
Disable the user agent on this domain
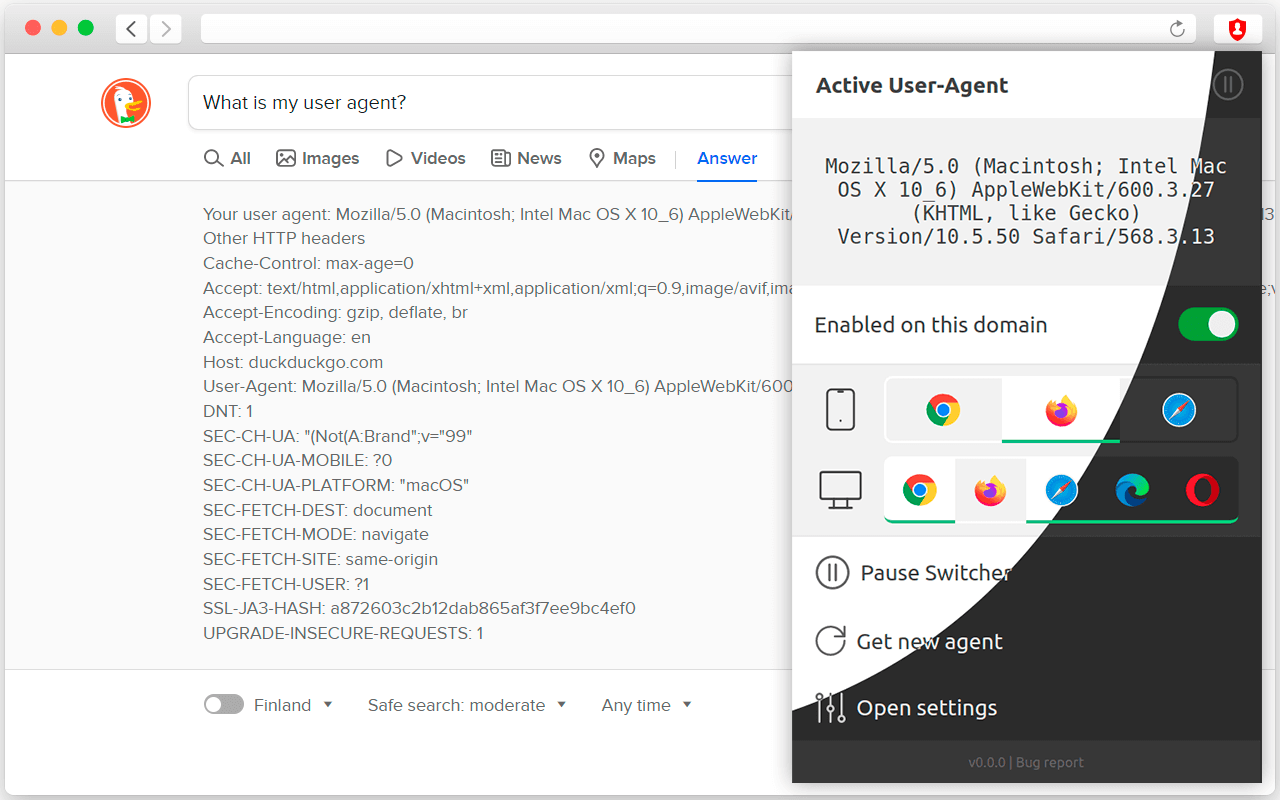pos(1208,324)
